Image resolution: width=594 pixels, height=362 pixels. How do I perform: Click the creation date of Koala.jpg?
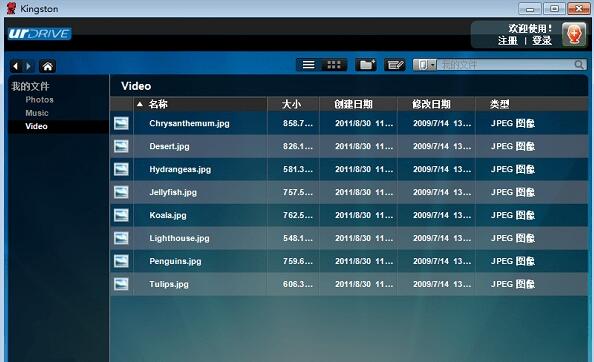click(364, 215)
